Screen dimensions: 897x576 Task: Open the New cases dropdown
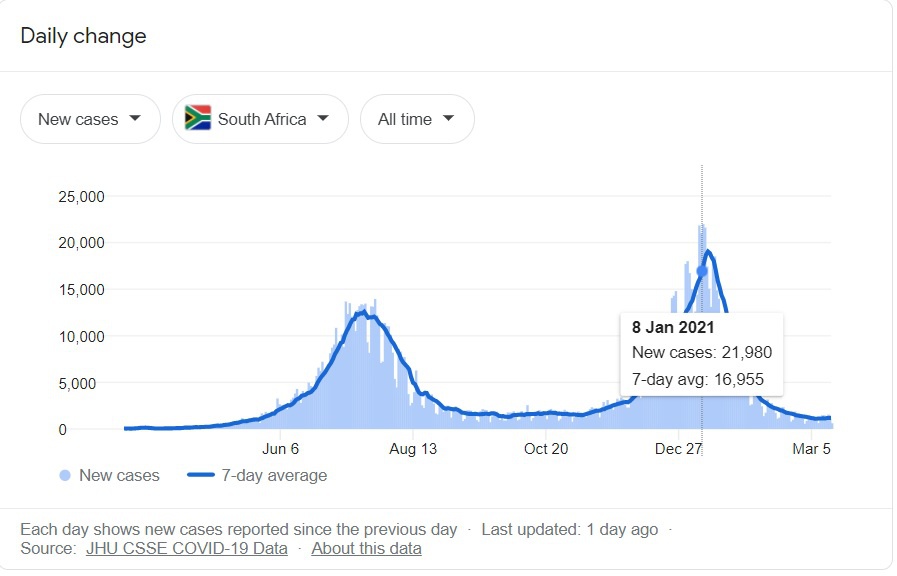[x=90, y=119]
